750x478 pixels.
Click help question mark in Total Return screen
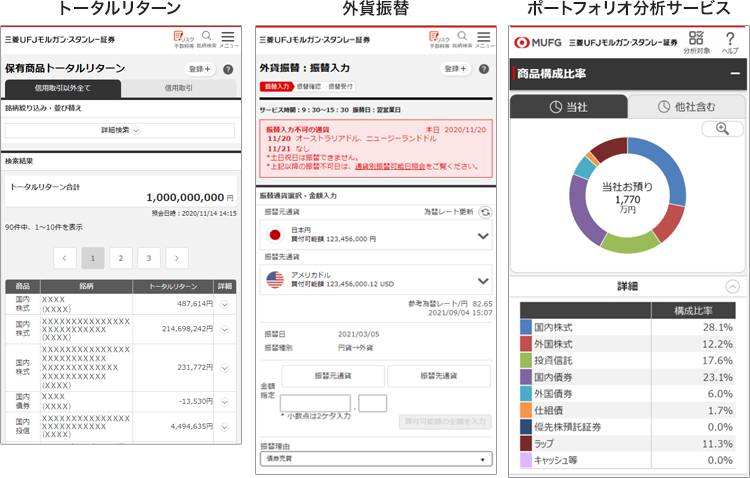pyautogui.click(x=228, y=69)
